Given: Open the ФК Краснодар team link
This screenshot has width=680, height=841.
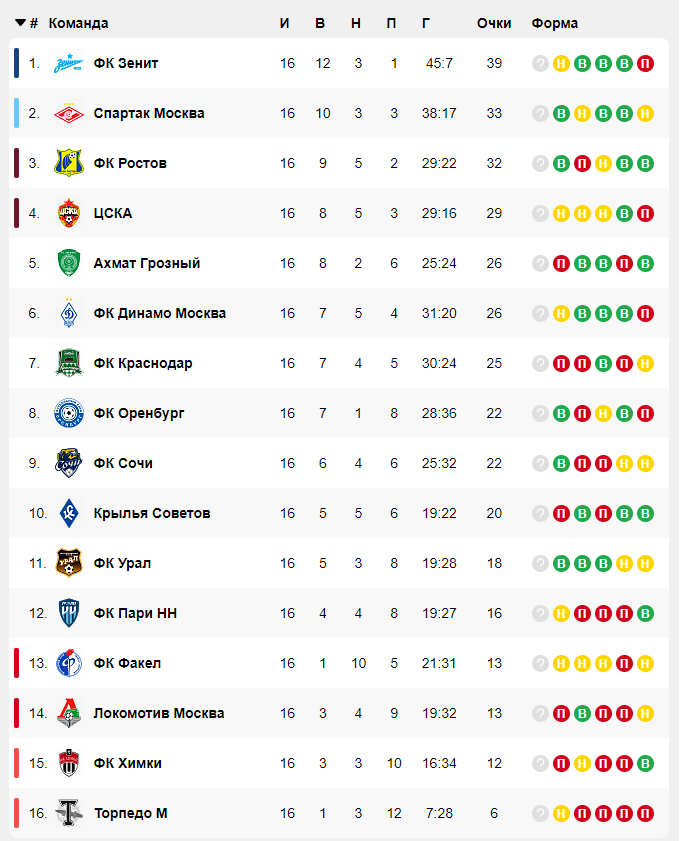Looking at the screenshot, I should click(x=143, y=363).
